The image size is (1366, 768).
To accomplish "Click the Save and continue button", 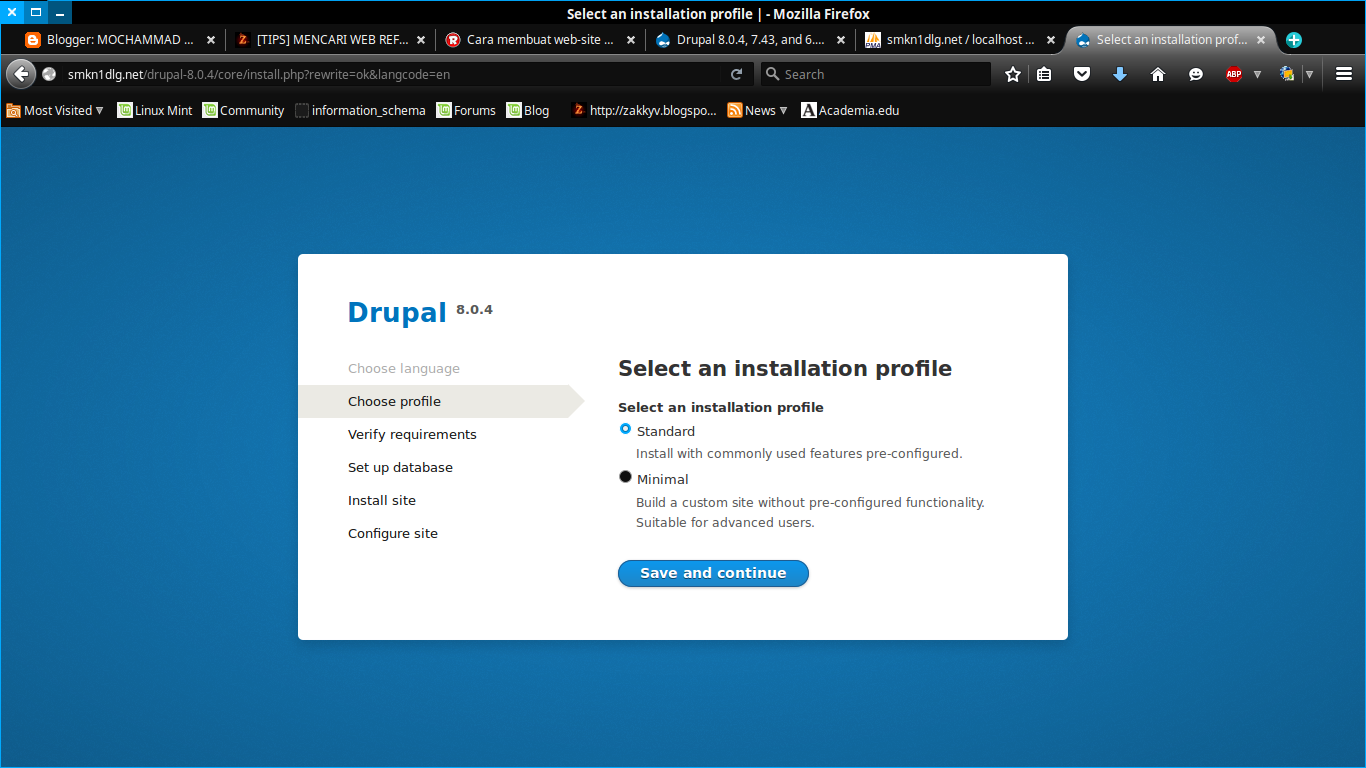I will pyautogui.click(x=713, y=573).
